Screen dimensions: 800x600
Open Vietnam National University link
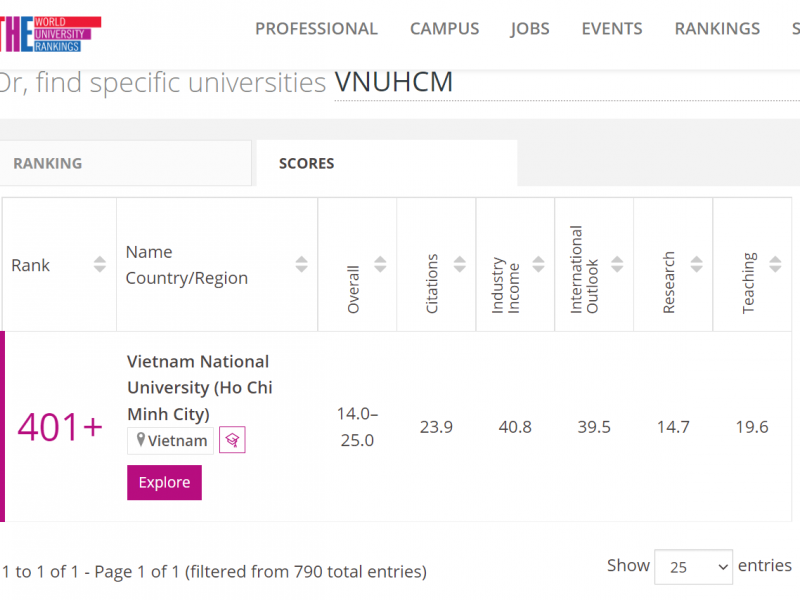(x=199, y=387)
